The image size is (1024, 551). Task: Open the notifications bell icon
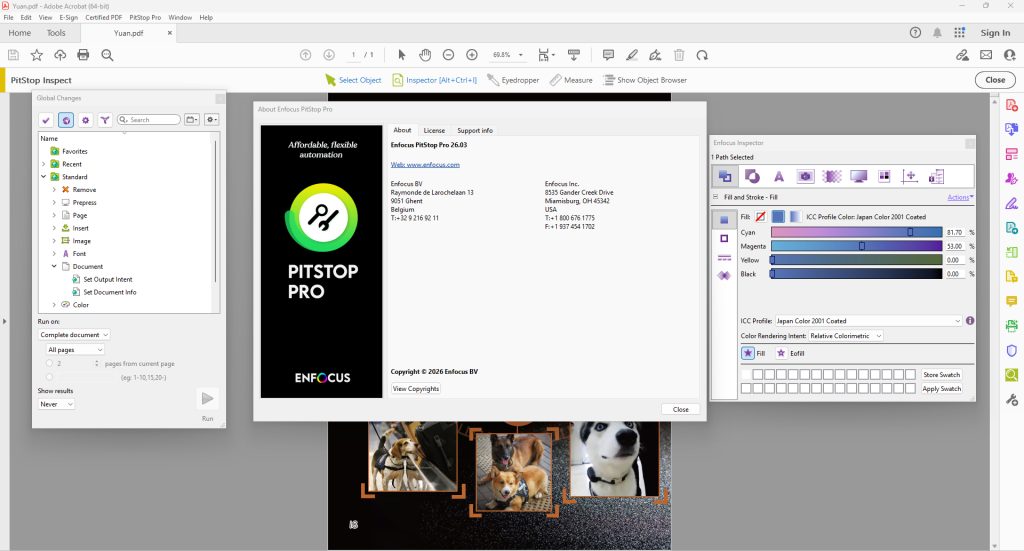coord(937,33)
